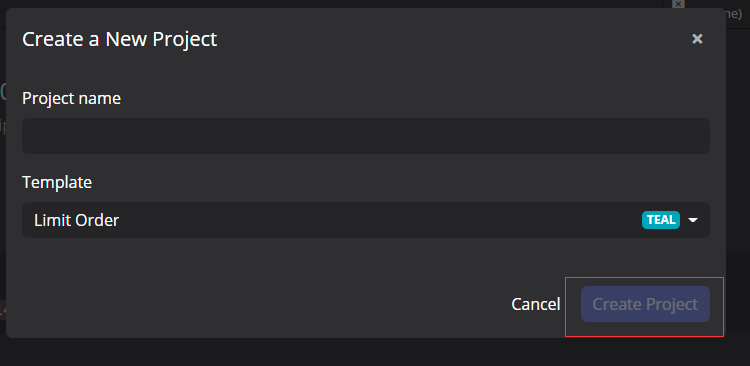Click the dimmed backdrop below the dialog
This screenshot has width=750, height=366.
click(375, 352)
